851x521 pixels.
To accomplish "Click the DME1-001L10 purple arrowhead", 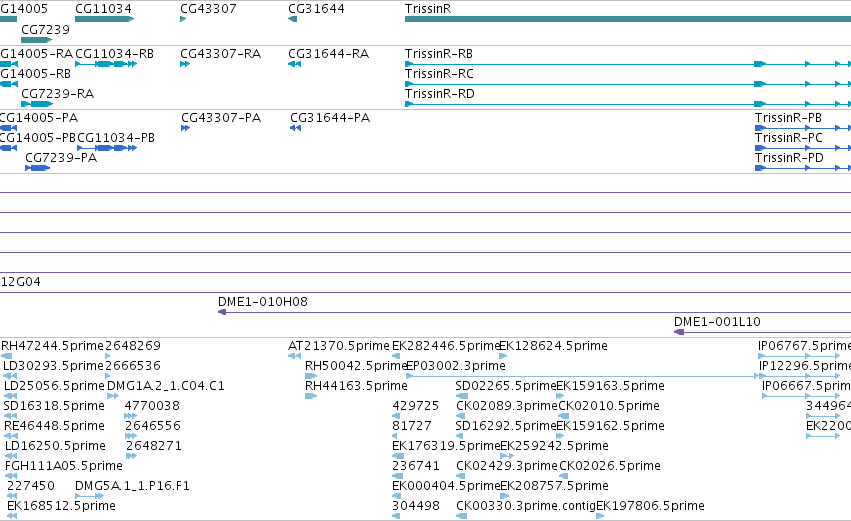I will [x=678, y=332].
